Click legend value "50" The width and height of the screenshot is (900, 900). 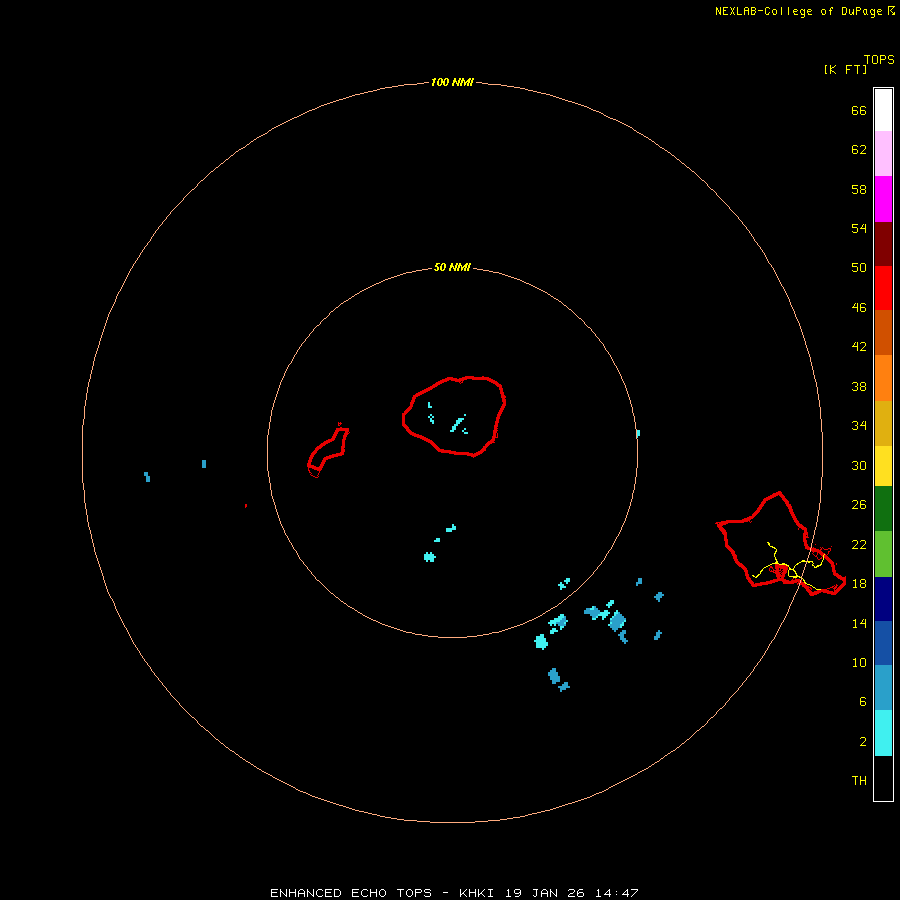point(859,267)
